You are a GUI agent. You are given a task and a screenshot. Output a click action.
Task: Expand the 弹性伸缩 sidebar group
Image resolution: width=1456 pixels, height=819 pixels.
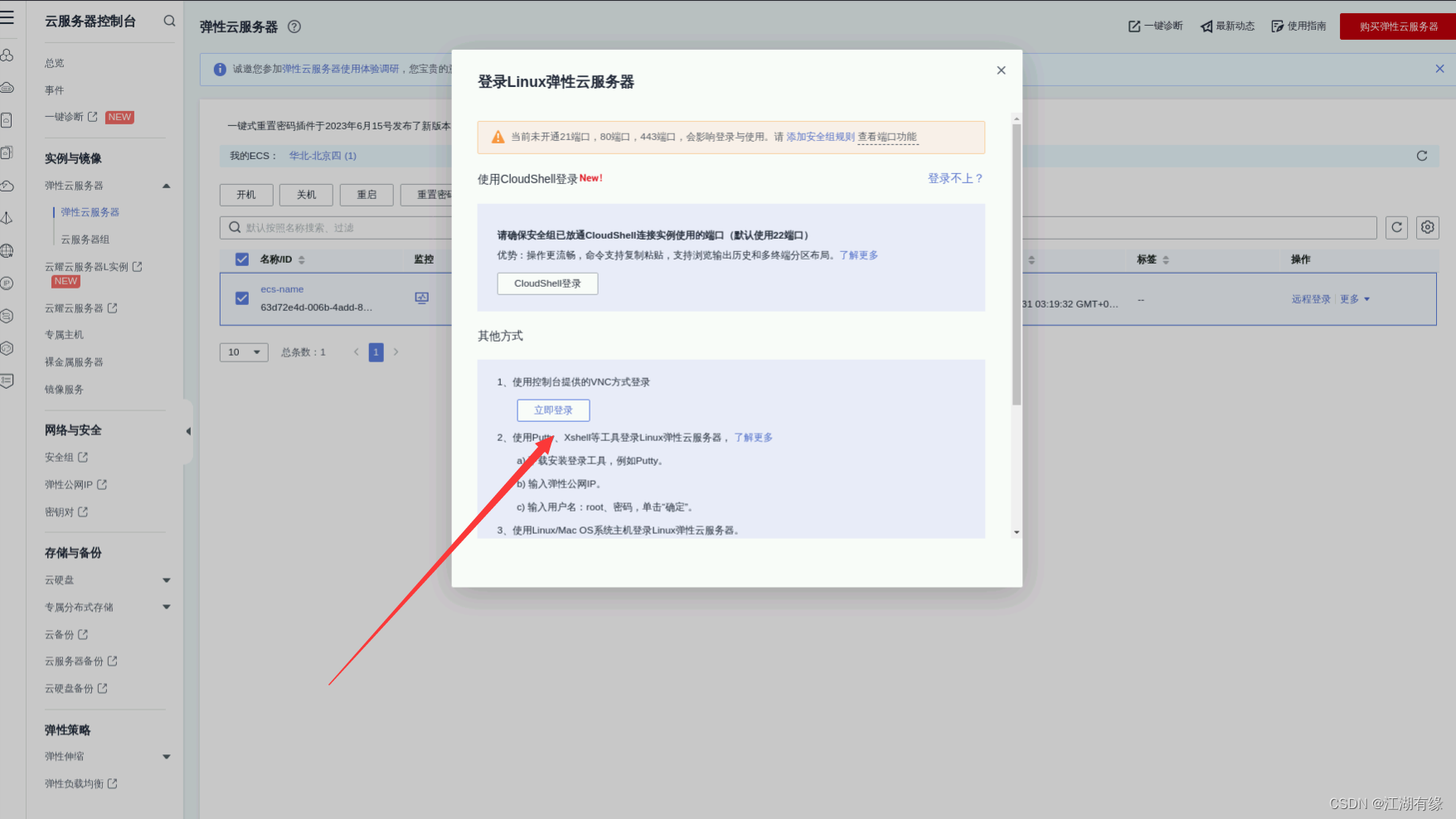[167, 757]
